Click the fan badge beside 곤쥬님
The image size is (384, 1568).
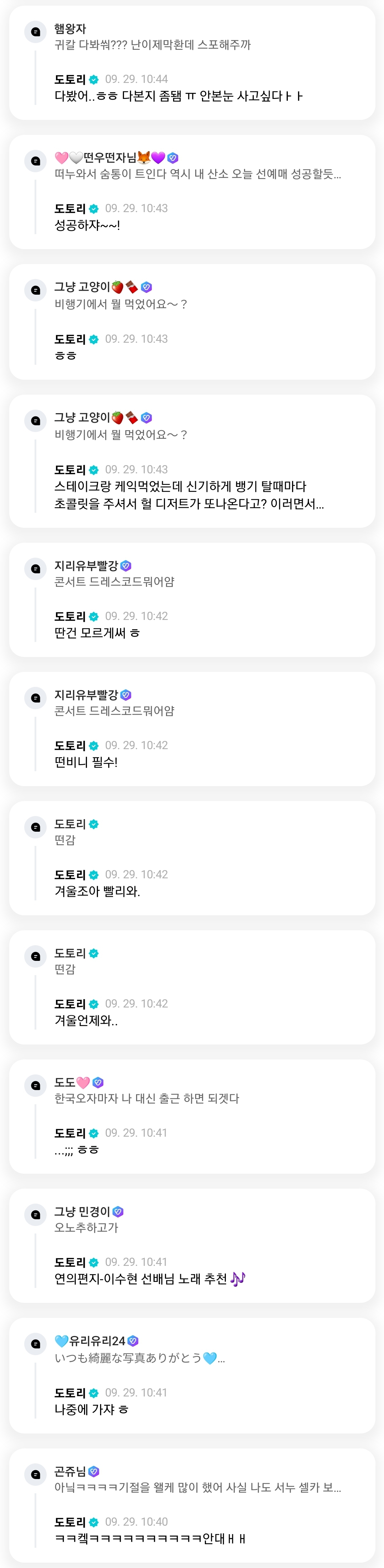tap(94, 1471)
